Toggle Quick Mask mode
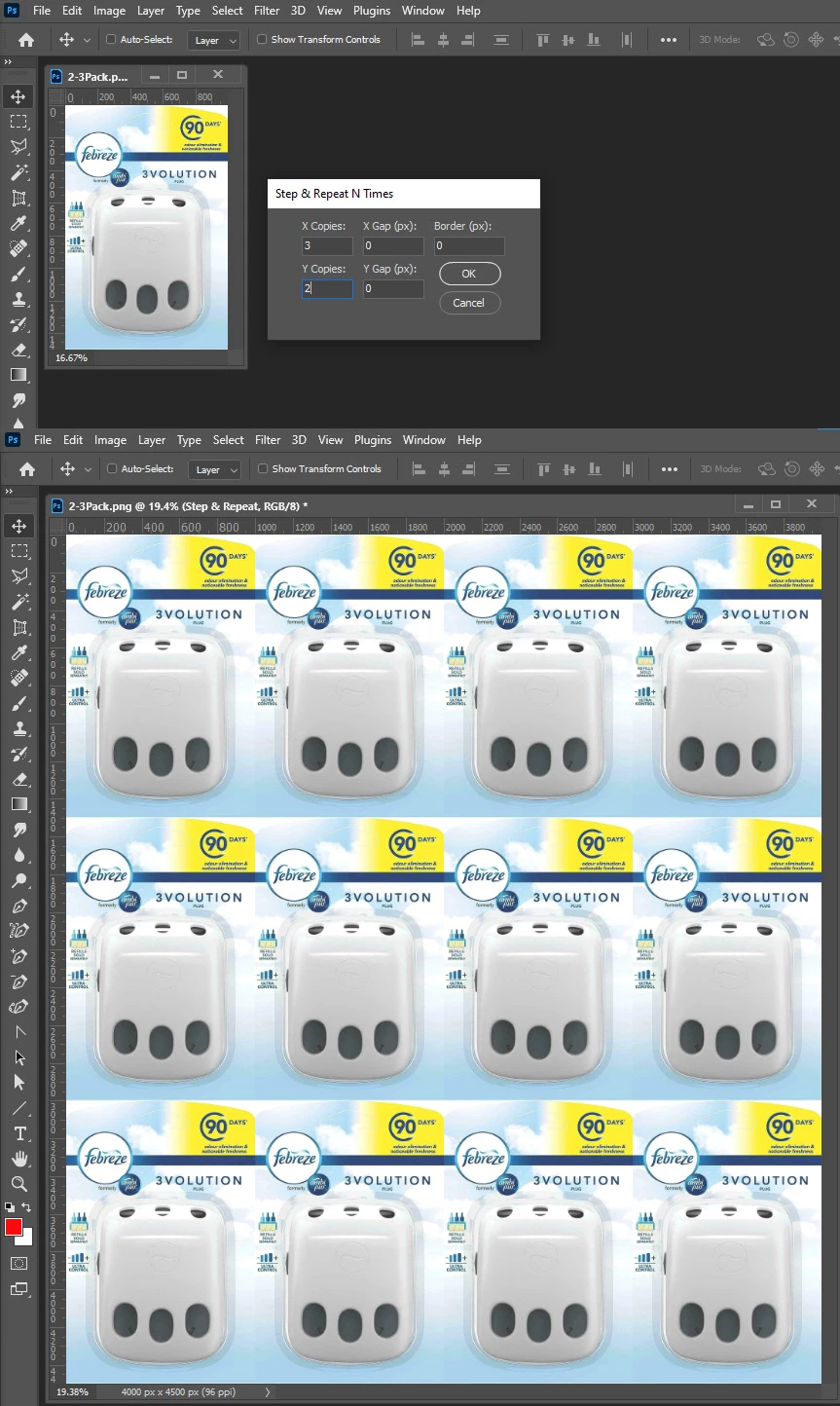The image size is (840, 1406). tap(18, 1263)
